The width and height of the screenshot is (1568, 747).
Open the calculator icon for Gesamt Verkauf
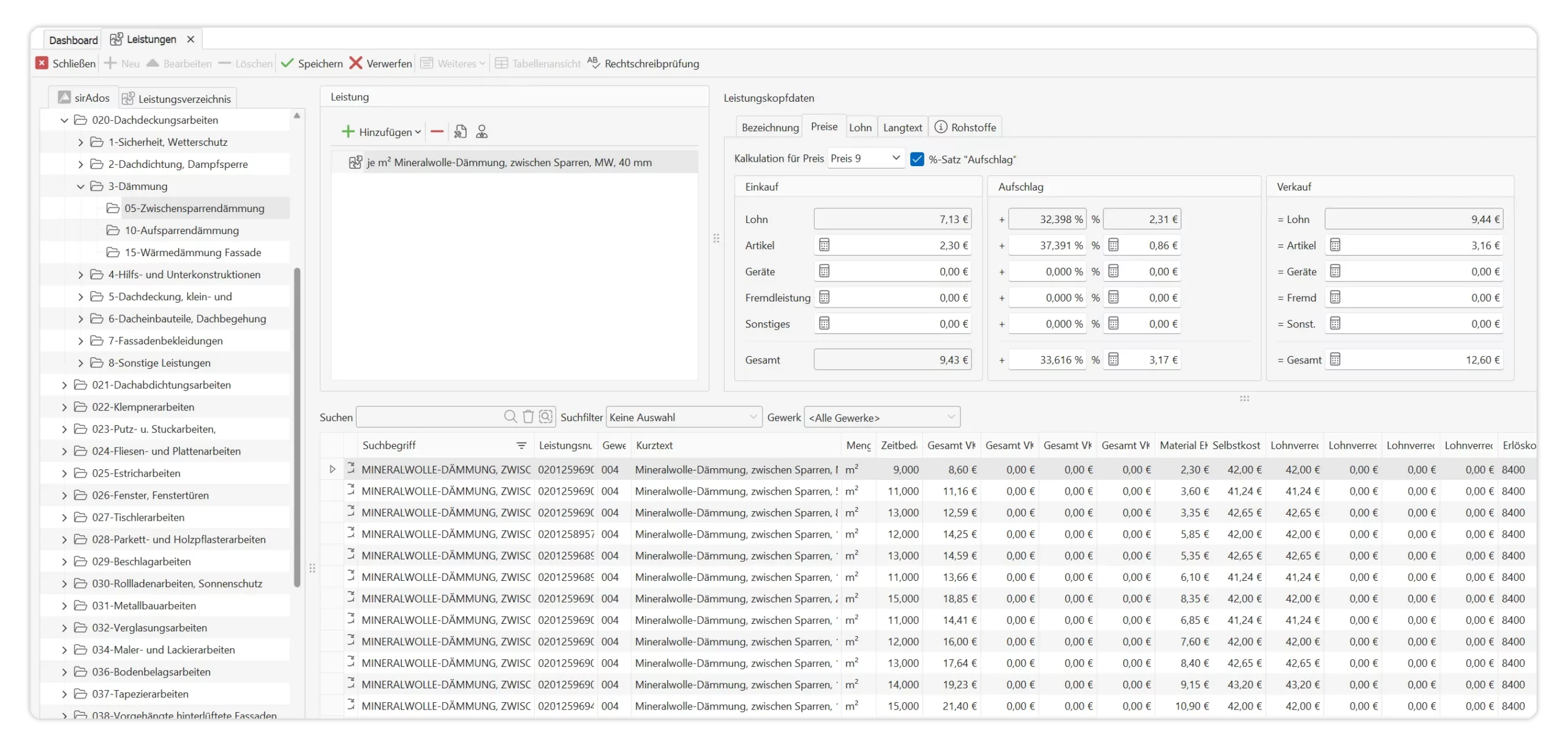click(x=1335, y=360)
